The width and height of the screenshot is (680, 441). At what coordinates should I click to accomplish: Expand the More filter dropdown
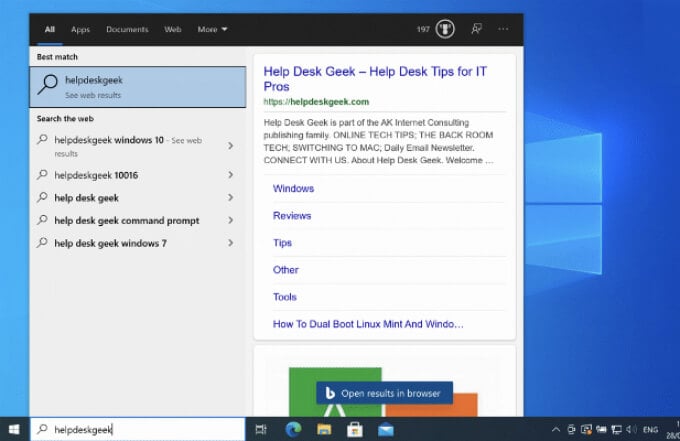[212, 30]
